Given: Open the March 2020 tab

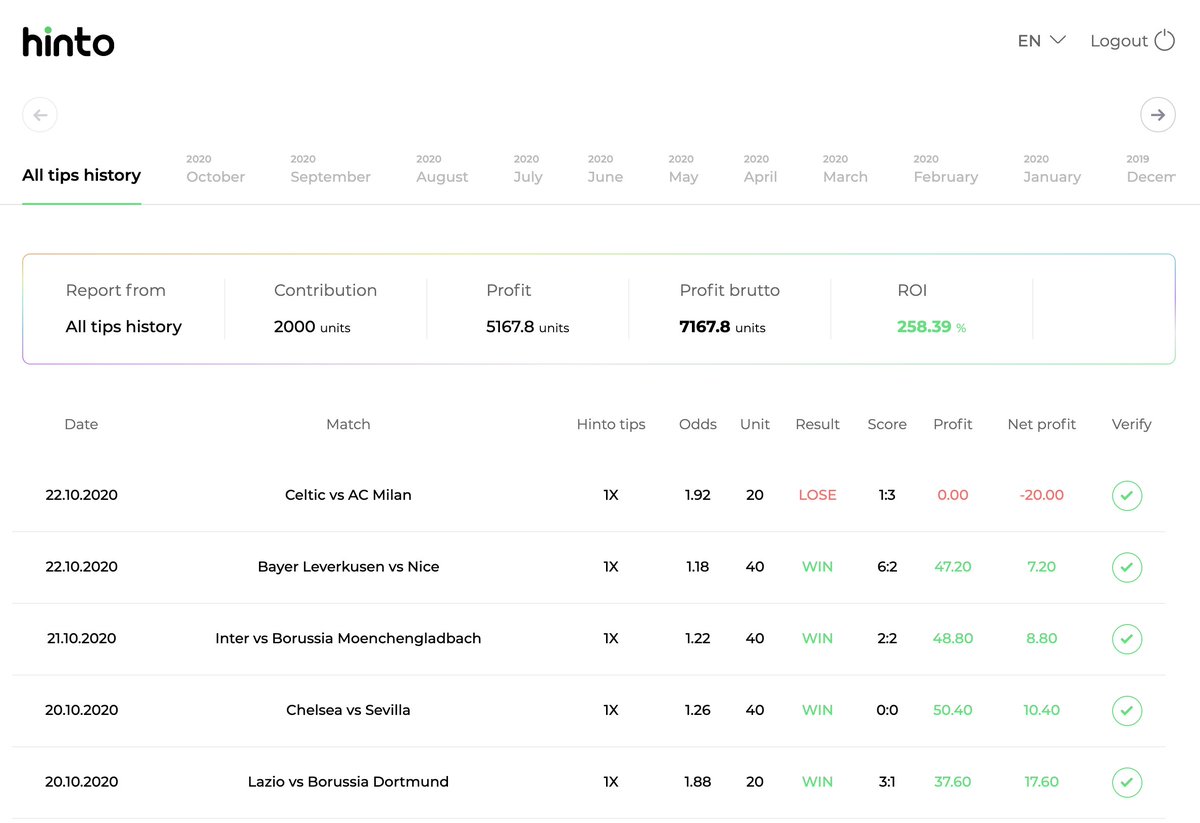Looking at the screenshot, I should tap(845, 169).
